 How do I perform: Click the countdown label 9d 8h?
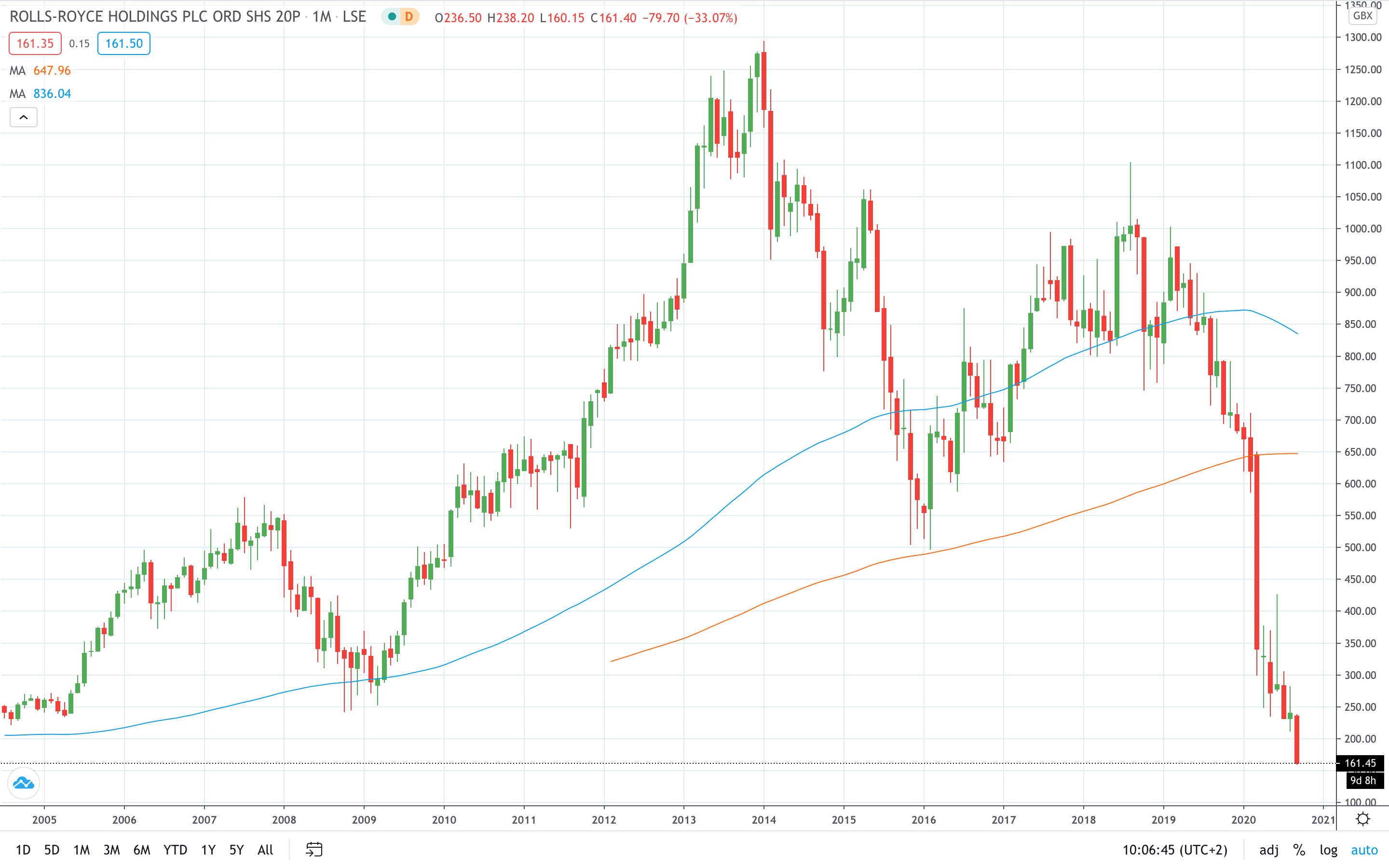(1364, 780)
